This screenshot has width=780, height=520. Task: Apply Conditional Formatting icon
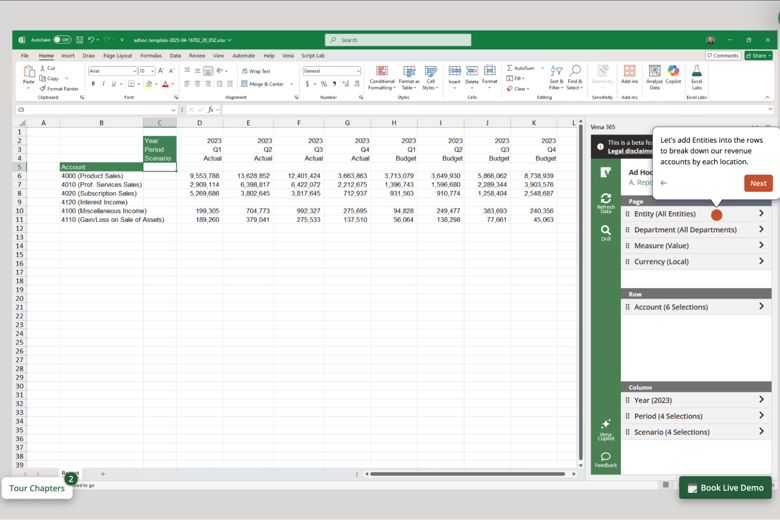(x=382, y=71)
